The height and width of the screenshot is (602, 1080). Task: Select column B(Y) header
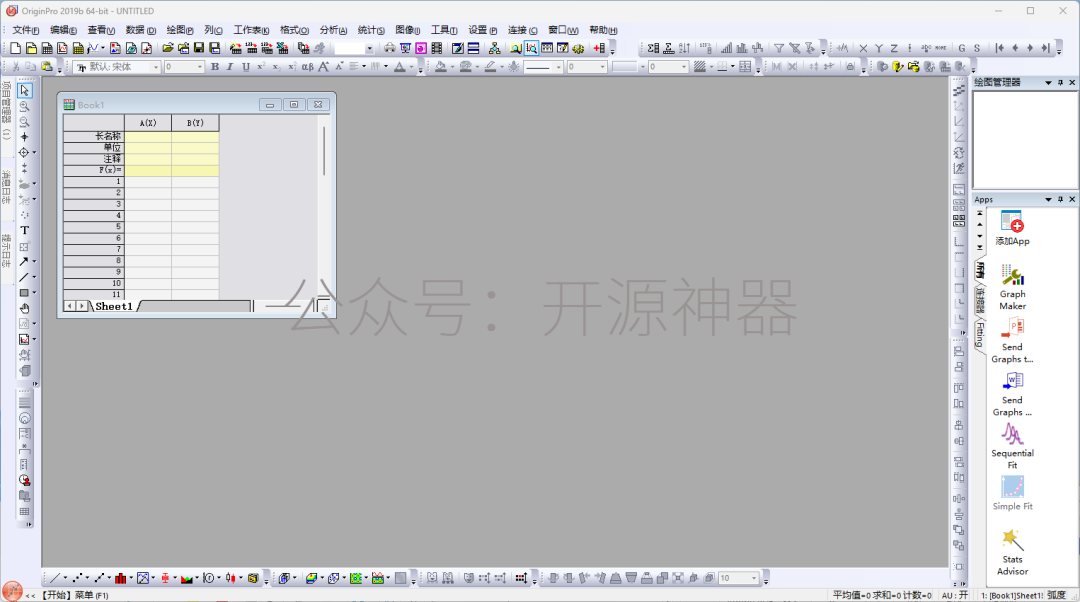click(195, 123)
